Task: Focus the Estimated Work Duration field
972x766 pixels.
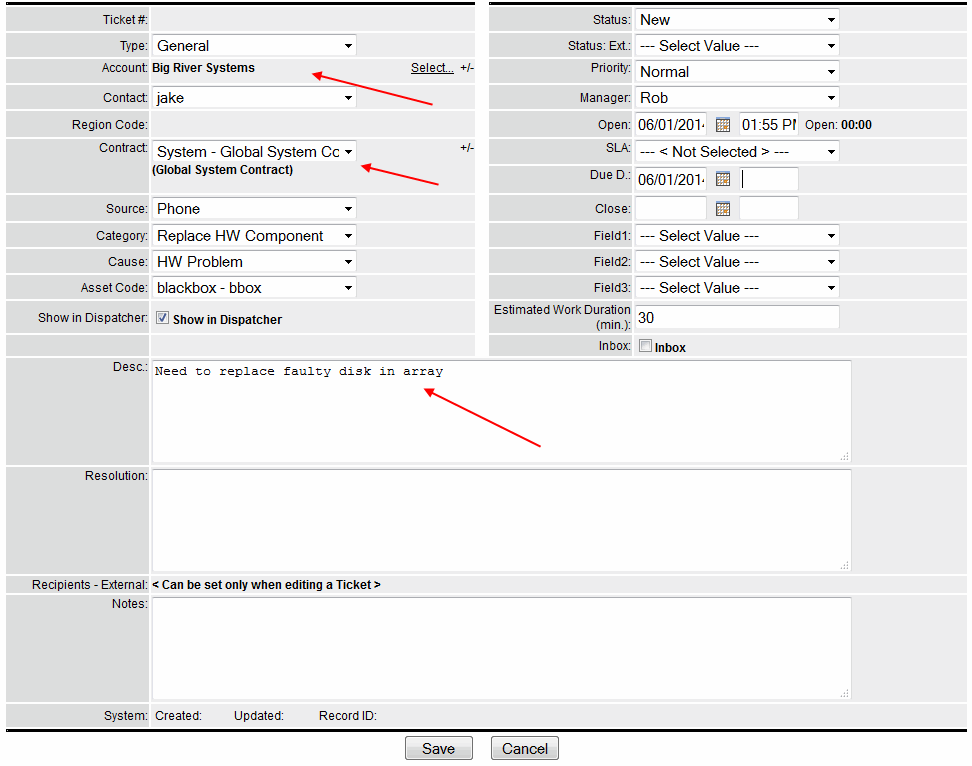Action: 736,318
